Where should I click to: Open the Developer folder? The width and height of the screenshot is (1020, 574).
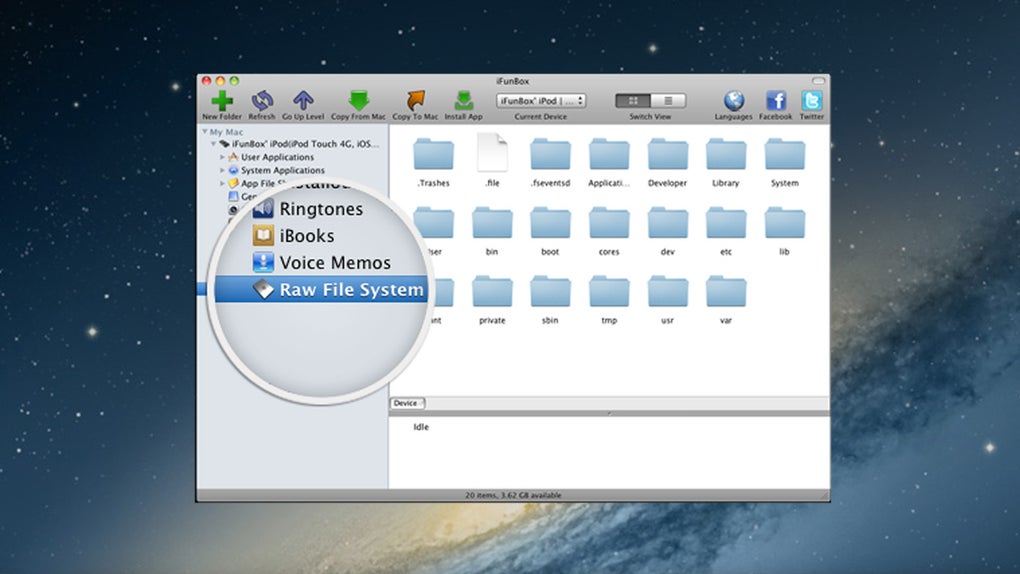coord(667,155)
